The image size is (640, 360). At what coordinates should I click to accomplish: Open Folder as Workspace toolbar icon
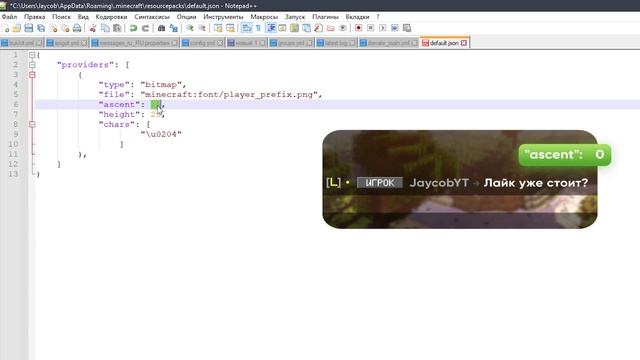click(x=331, y=28)
